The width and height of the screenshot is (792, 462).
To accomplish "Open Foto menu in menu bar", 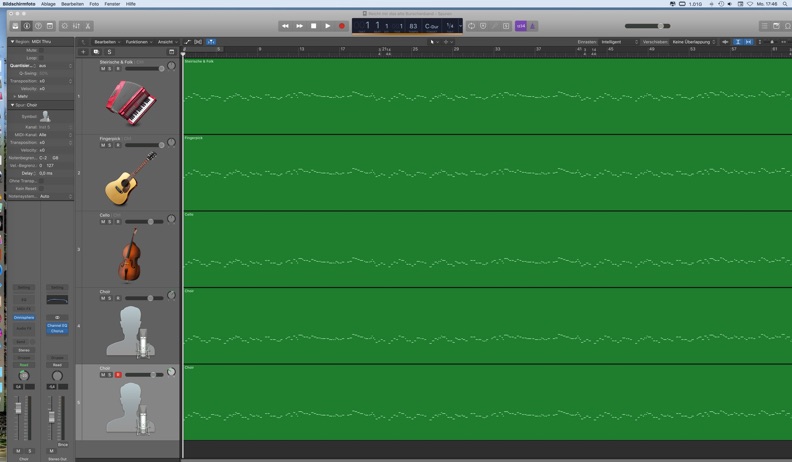I will pos(94,4).
